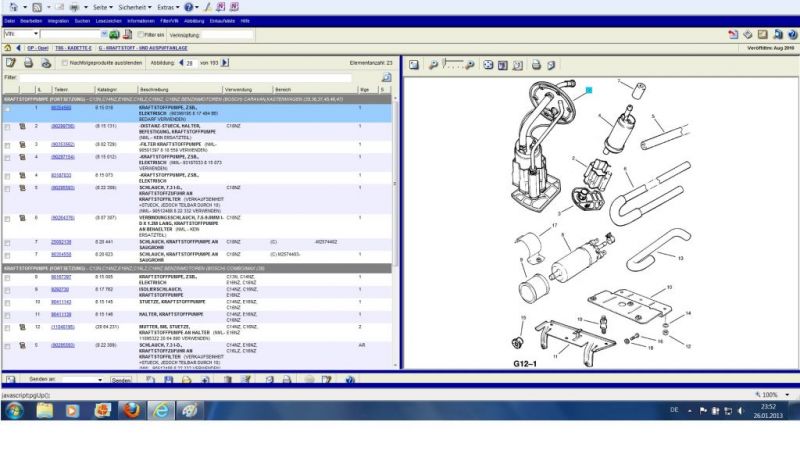
Task: Open the 'Suchen' menu
Action: point(81,20)
